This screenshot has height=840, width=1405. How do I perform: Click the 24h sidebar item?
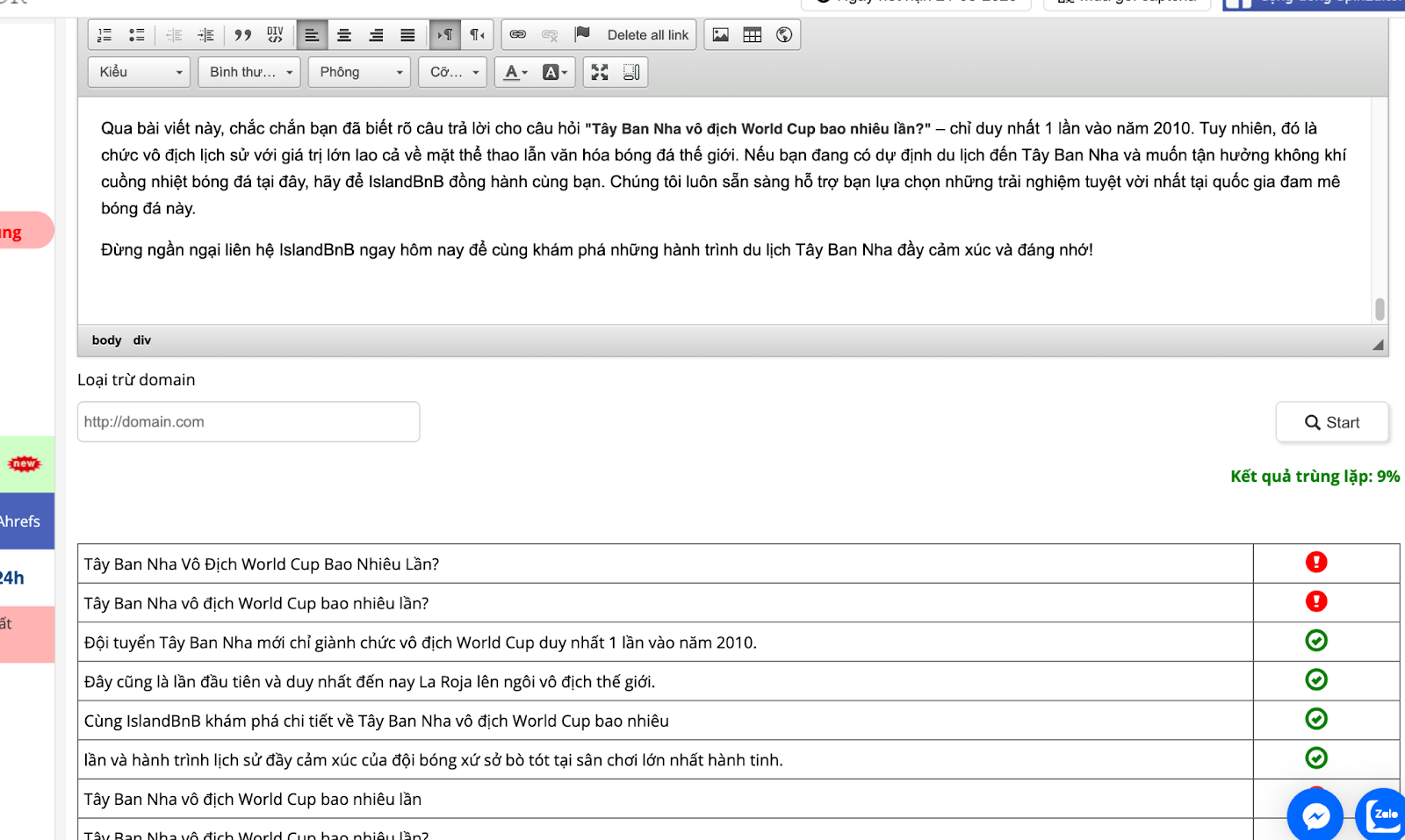[26, 578]
